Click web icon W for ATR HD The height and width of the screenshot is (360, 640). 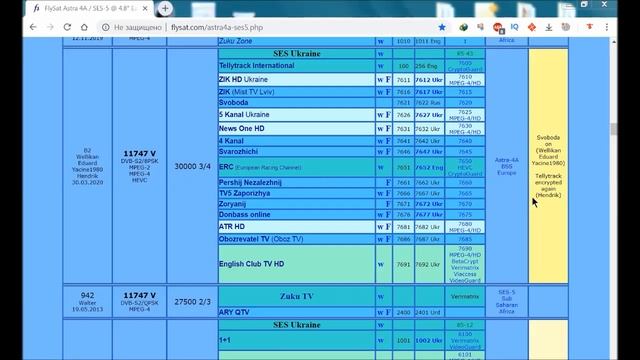coord(380,227)
